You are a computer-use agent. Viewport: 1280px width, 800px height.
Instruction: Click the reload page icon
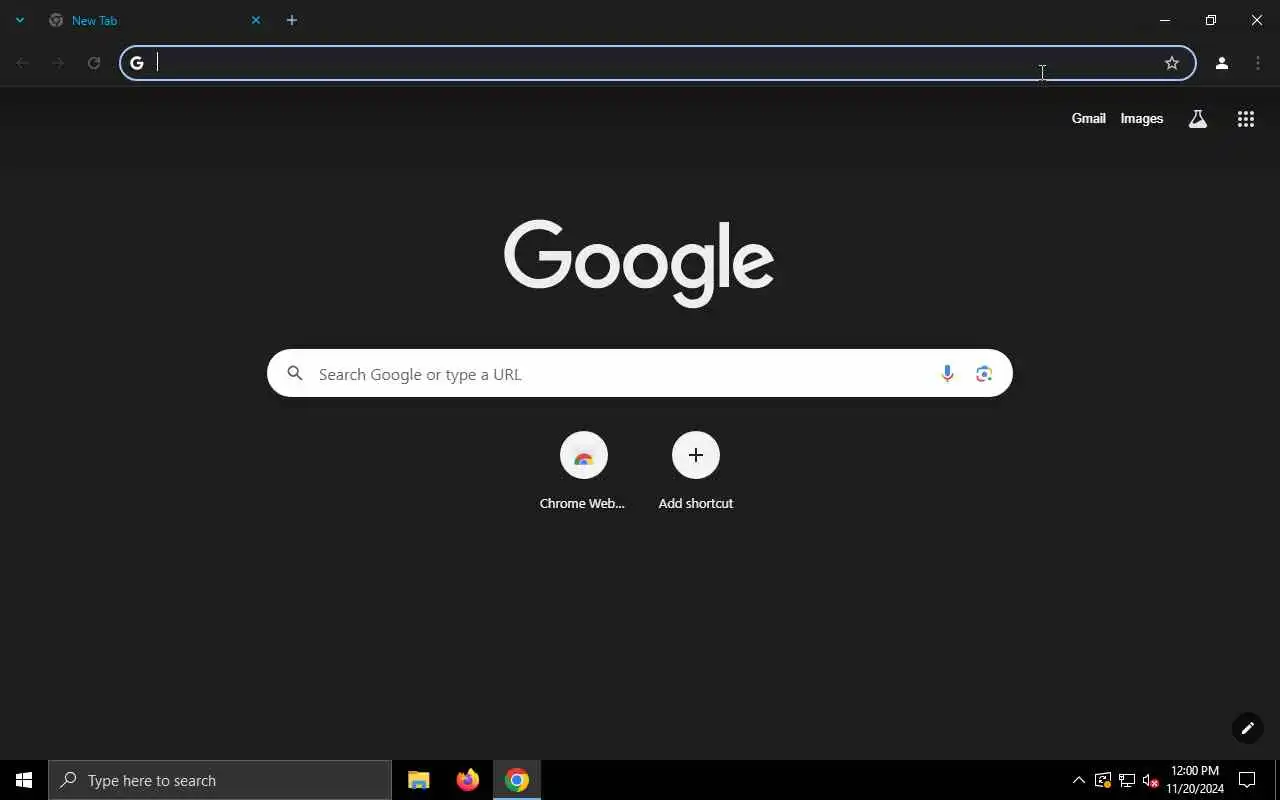click(94, 63)
